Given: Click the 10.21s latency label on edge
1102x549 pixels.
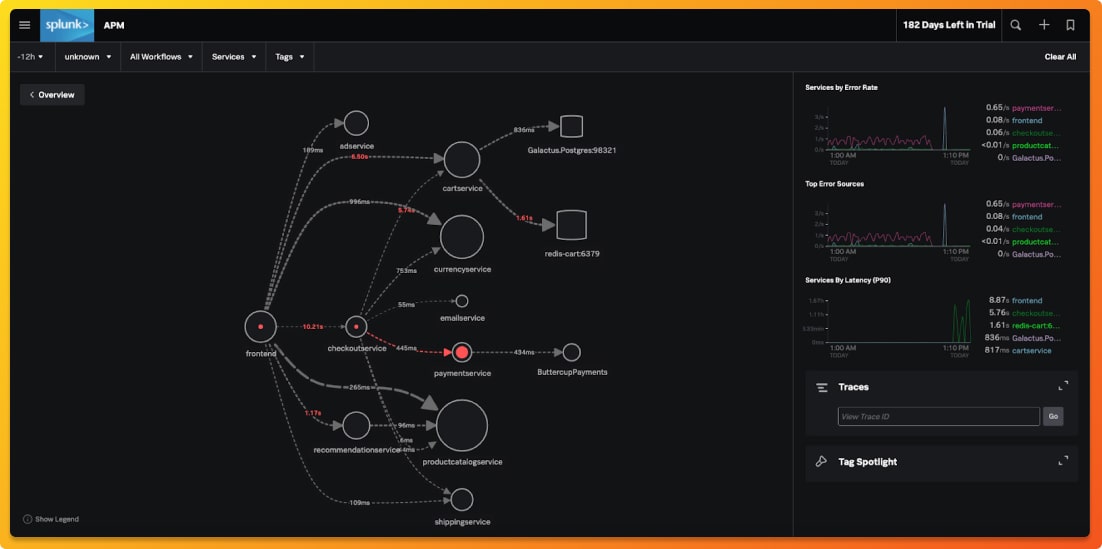Looking at the screenshot, I should 313,327.
